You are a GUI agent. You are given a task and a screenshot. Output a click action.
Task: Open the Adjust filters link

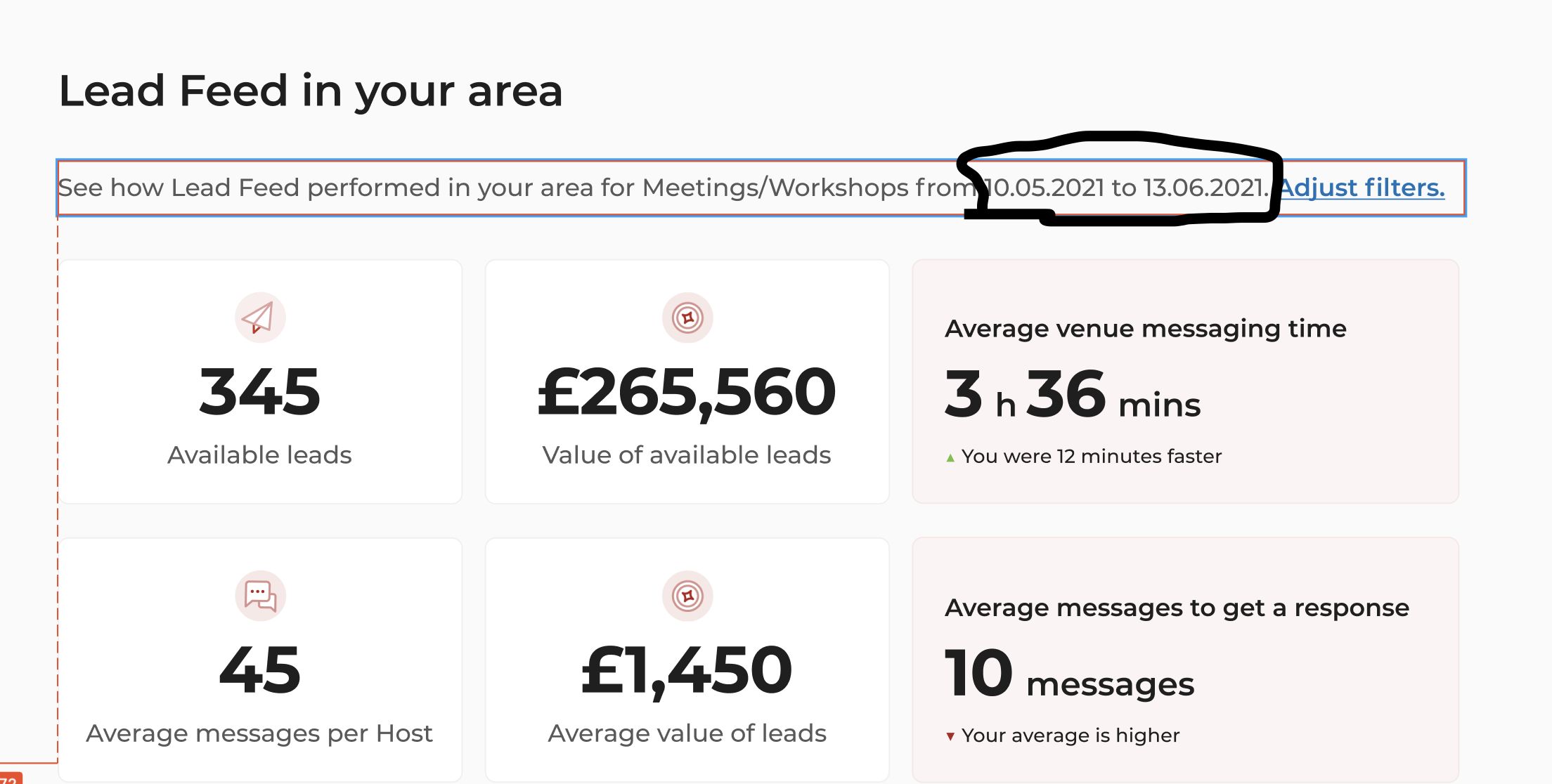[1362, 188]
